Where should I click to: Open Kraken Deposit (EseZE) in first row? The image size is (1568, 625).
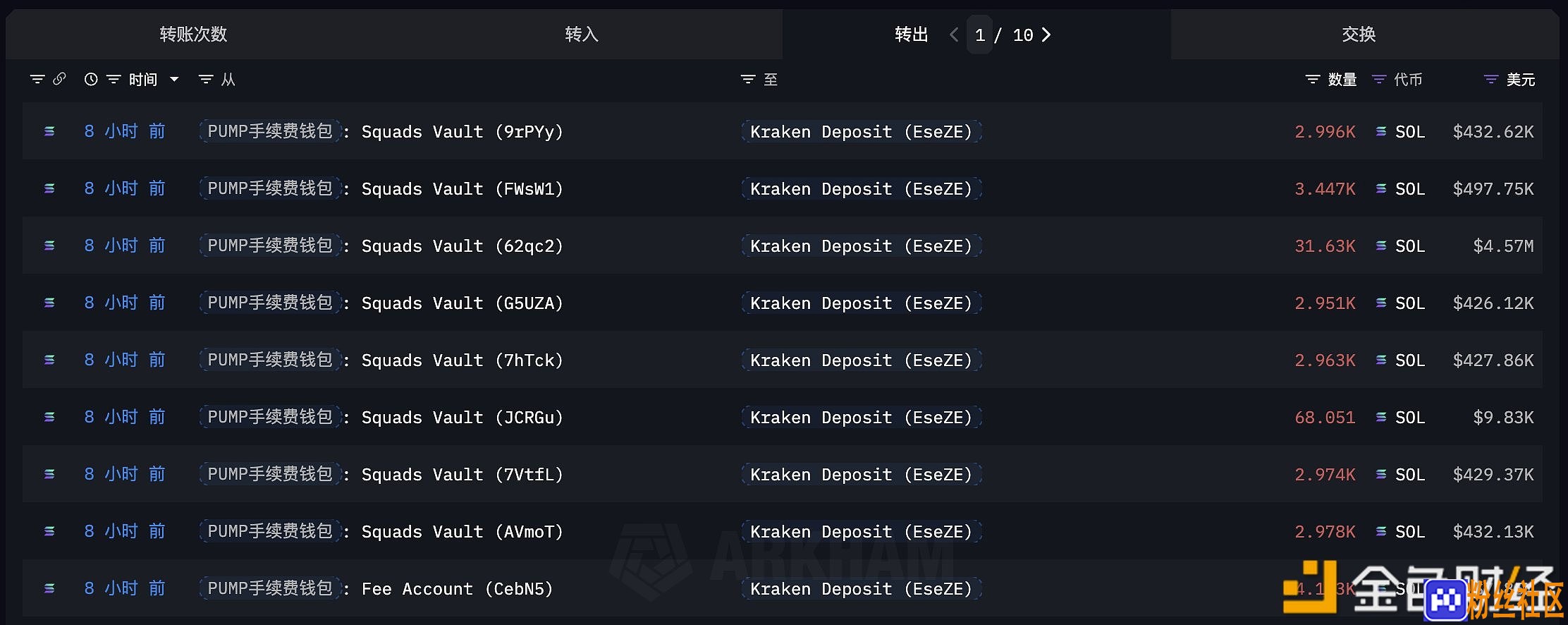coord(861,131)
